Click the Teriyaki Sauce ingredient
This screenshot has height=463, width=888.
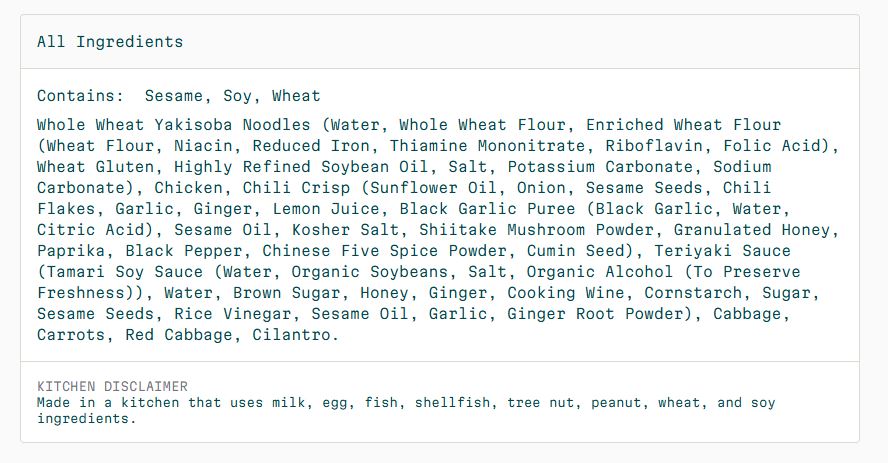(723, 250)
